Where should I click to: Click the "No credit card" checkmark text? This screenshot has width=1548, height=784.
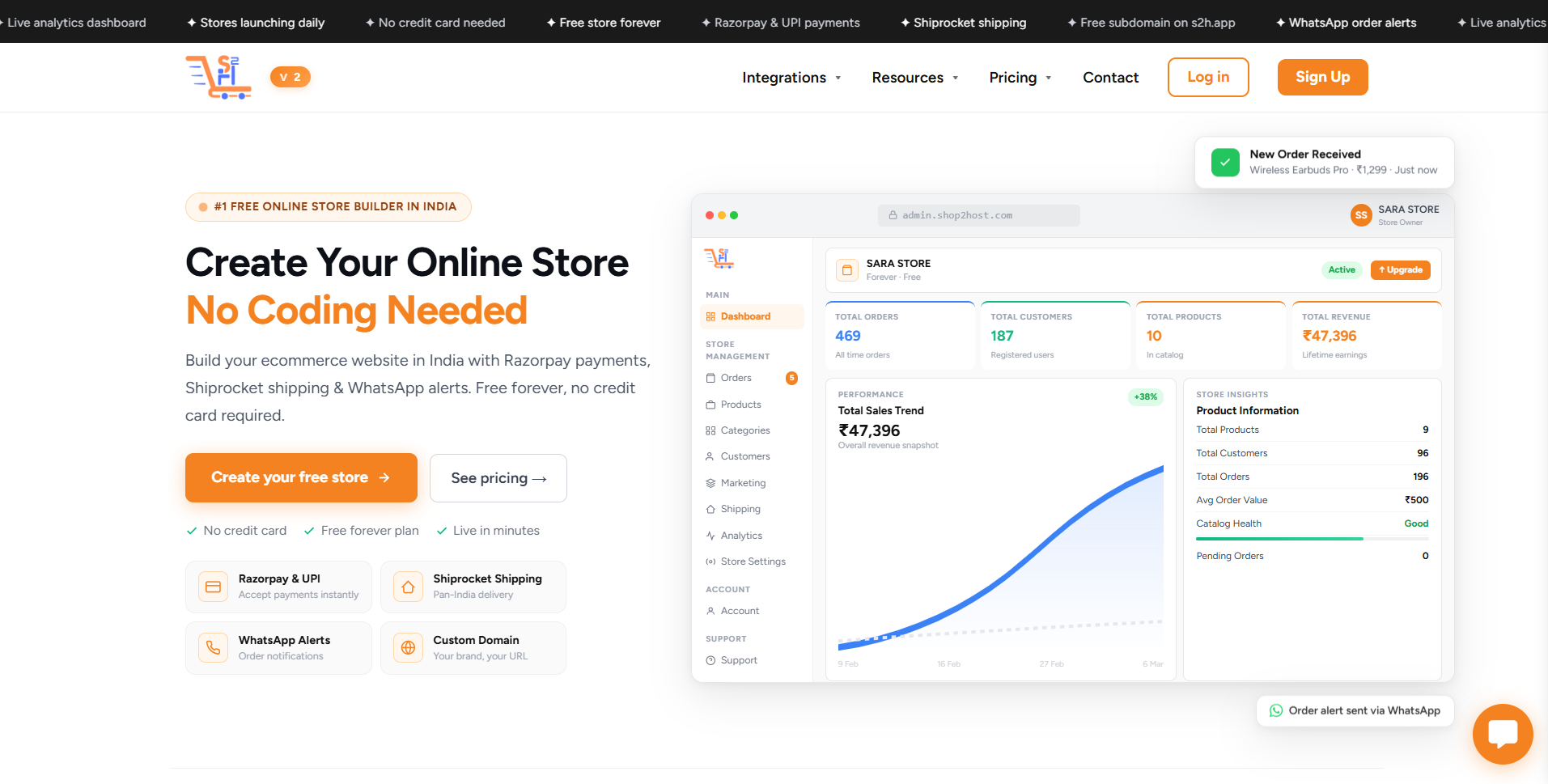click(x=236, y=531)
